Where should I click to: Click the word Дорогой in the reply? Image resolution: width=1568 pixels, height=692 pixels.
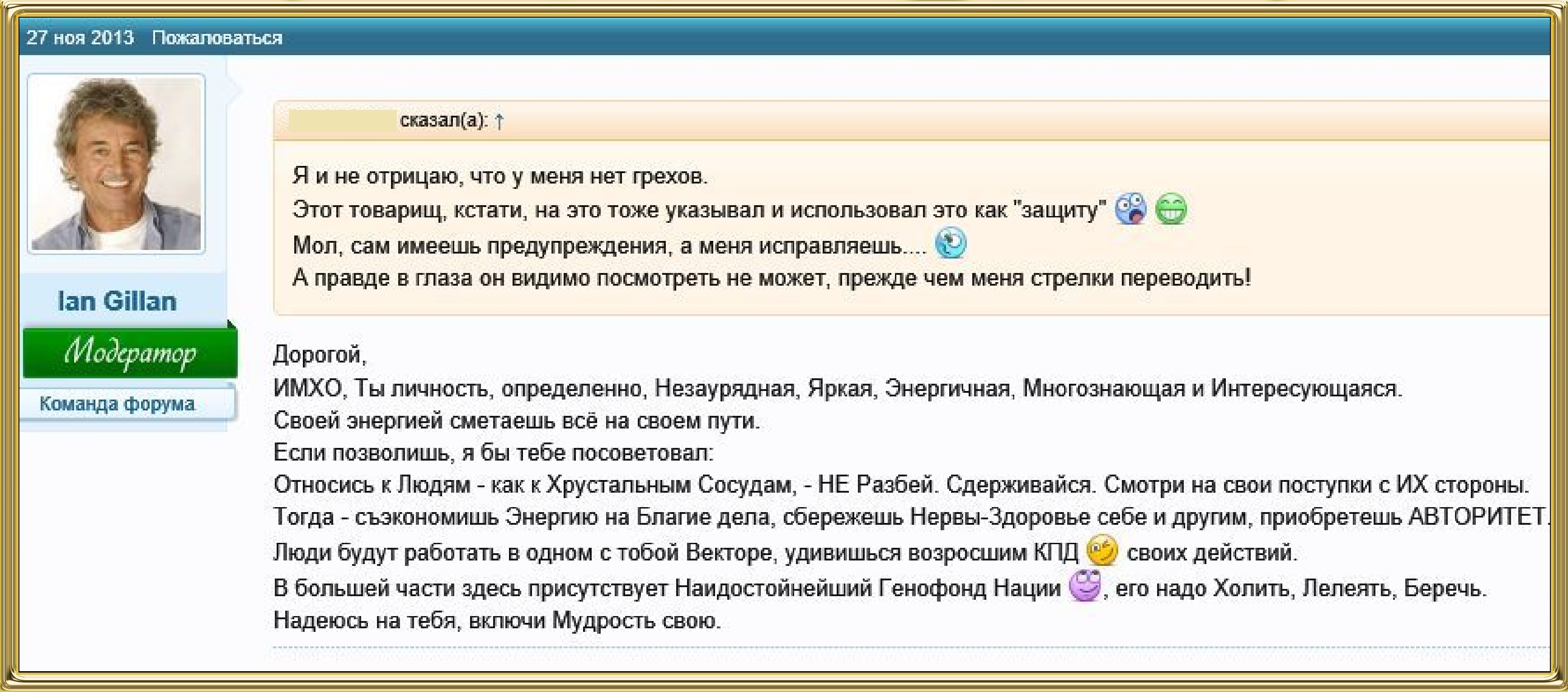(x=318, y=355)
